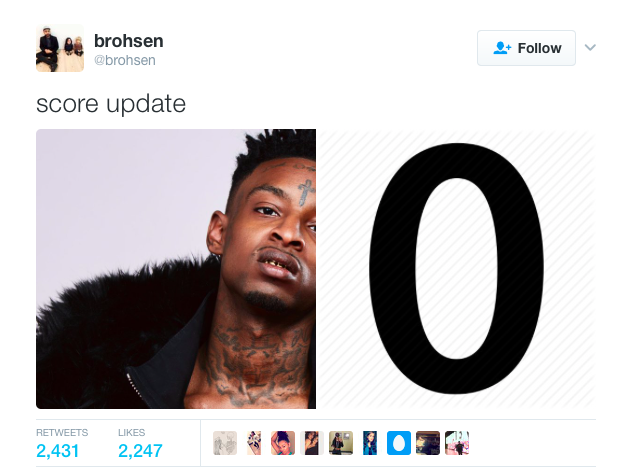Open the teal-haired woman avatar liker
The height and width of the screenshot is (469, 634).
click(370, 443)
